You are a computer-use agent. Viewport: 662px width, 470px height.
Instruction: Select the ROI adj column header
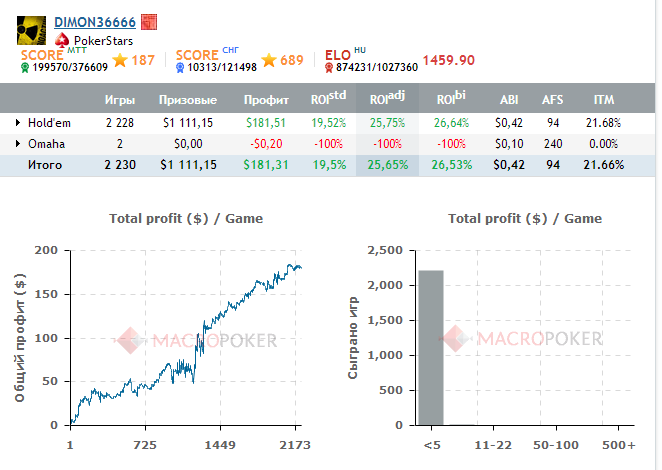(385, 100)
